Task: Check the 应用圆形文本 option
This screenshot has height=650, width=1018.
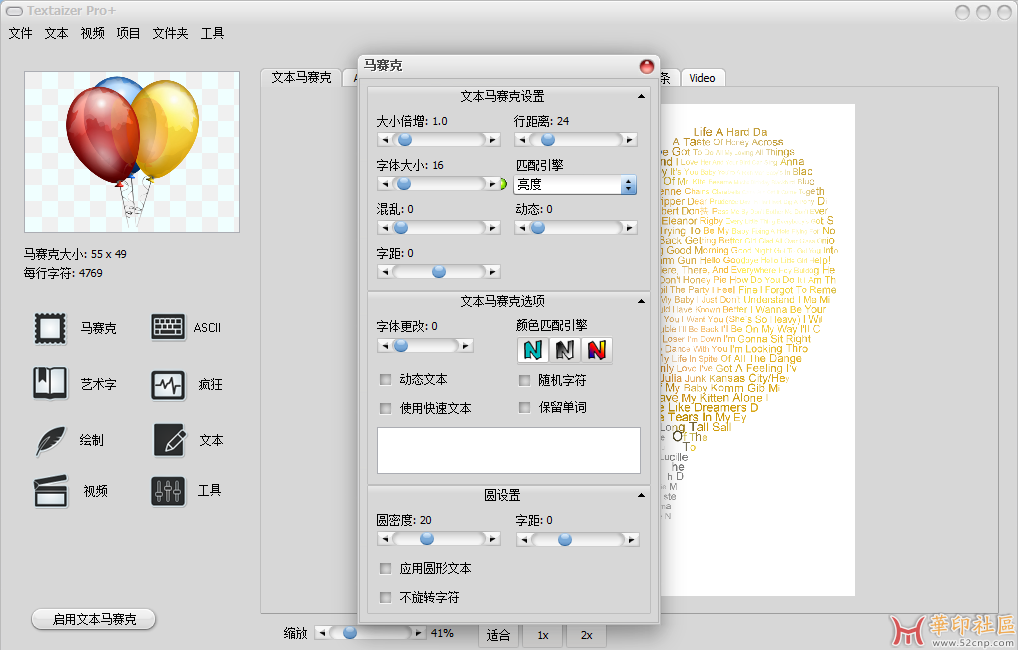Action: 386,568
